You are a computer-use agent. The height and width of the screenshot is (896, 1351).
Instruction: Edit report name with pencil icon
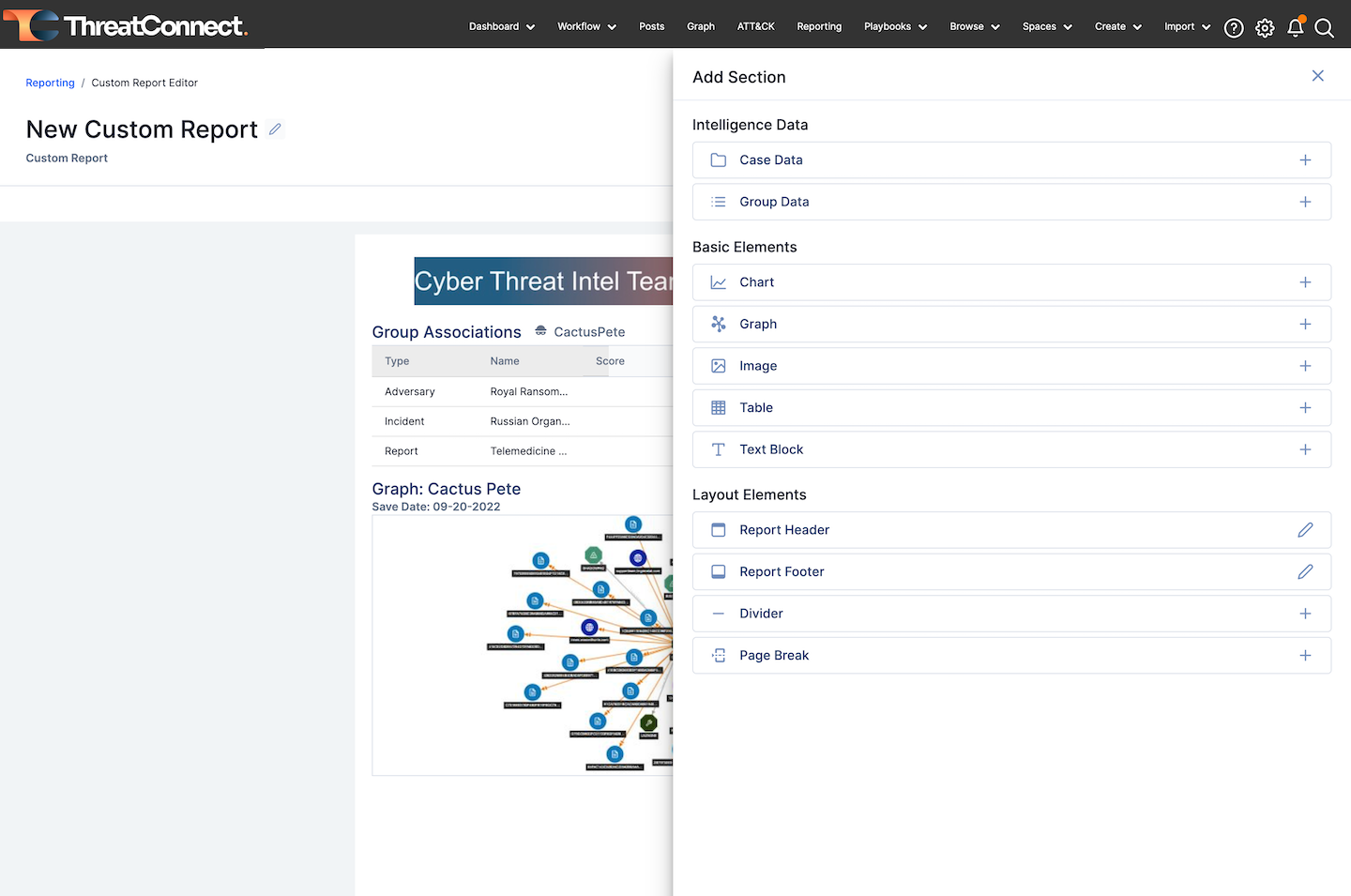coord(275,129)
